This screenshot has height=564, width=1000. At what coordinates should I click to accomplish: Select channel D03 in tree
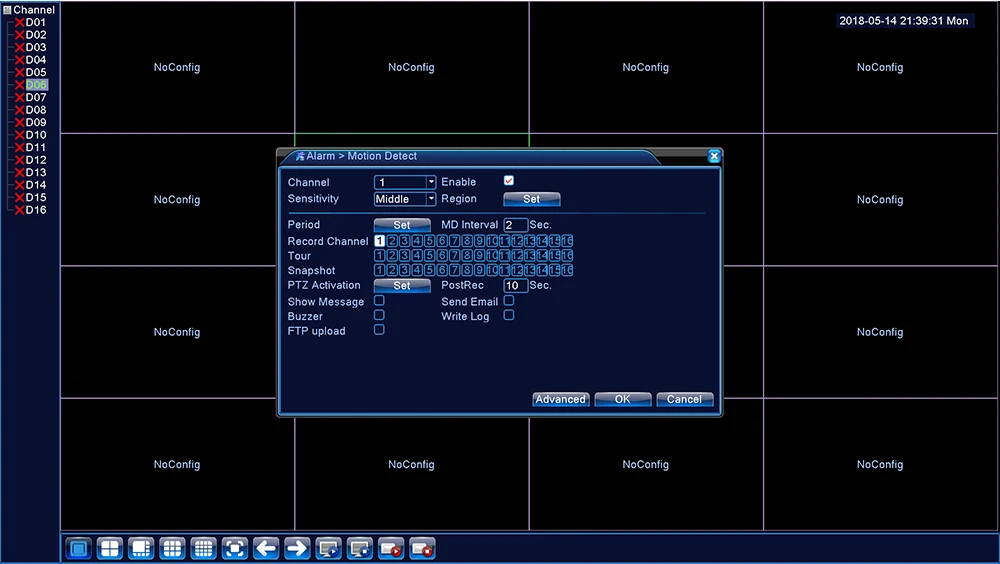pyautogui.click(x=36, y=47)
